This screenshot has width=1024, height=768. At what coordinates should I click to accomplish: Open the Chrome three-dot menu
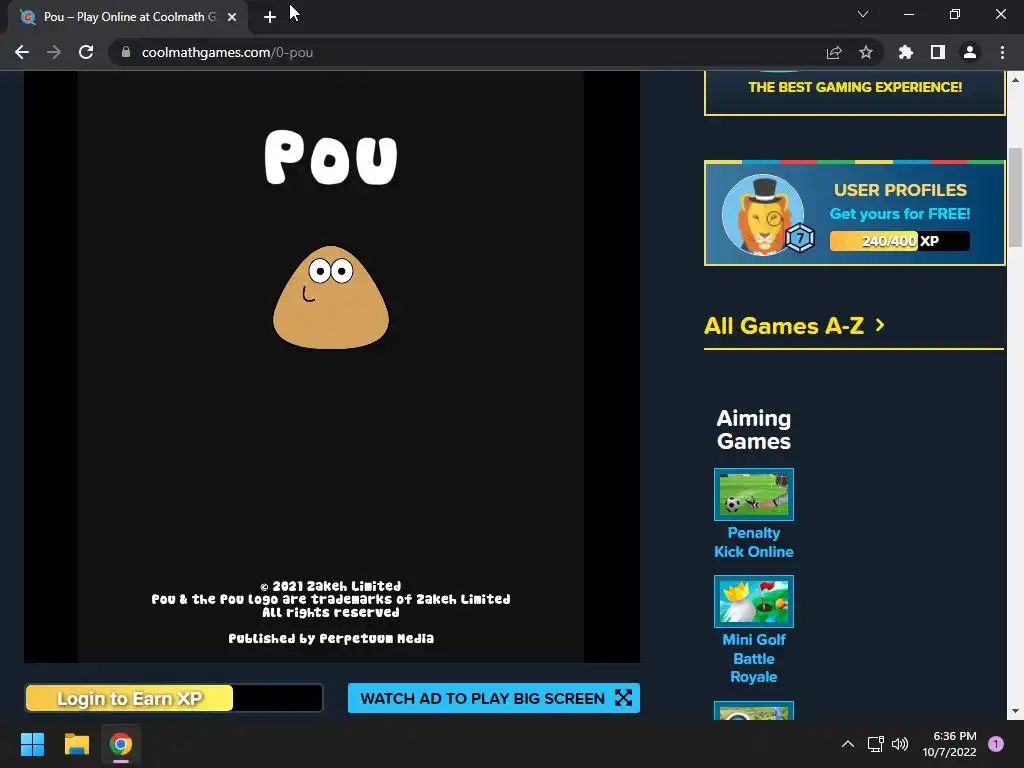tap(1002, 52)
